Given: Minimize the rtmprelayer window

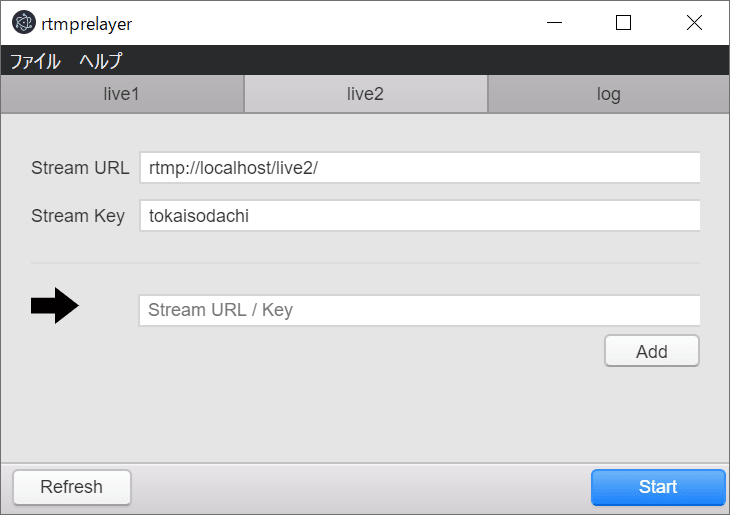Looking at the screenshot, I should click(554, 22).
